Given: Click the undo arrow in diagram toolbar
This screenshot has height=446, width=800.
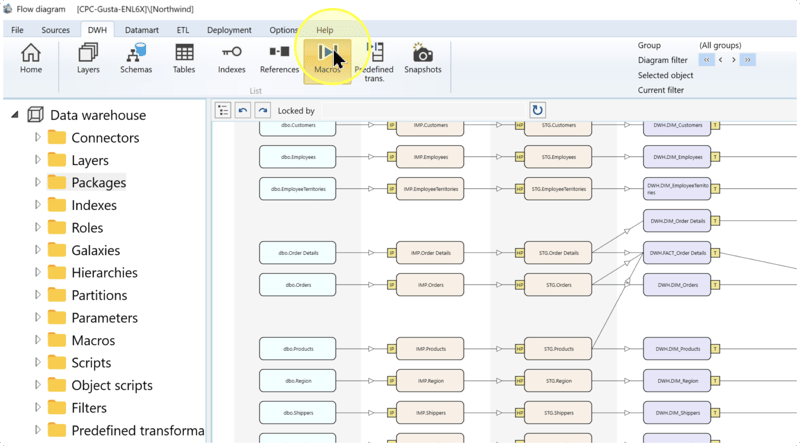Looking at the screenshot, I should [x=243, y=110].
